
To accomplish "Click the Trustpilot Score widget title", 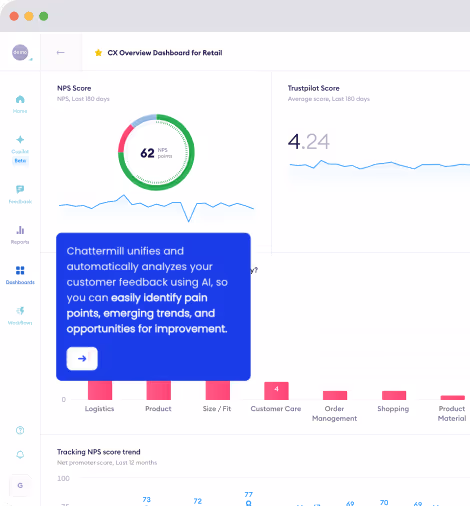I will (x=314, y=88).
